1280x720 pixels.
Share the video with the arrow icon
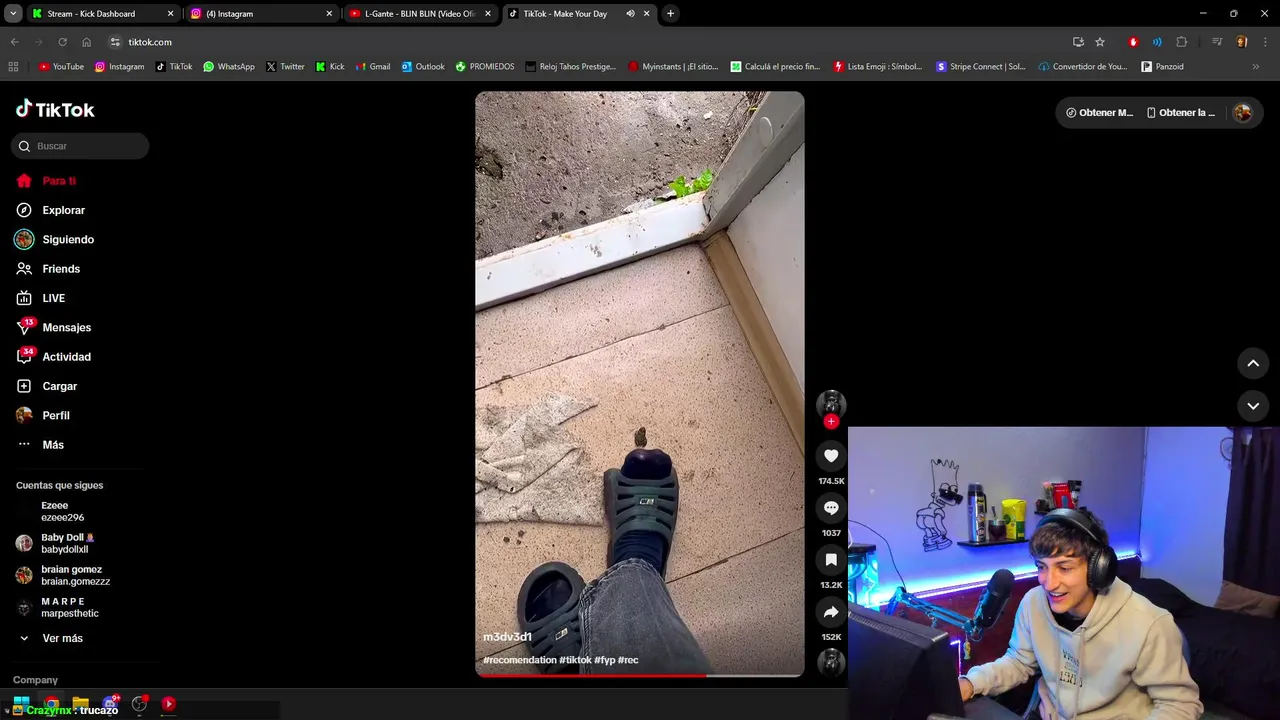pos(831,612)
